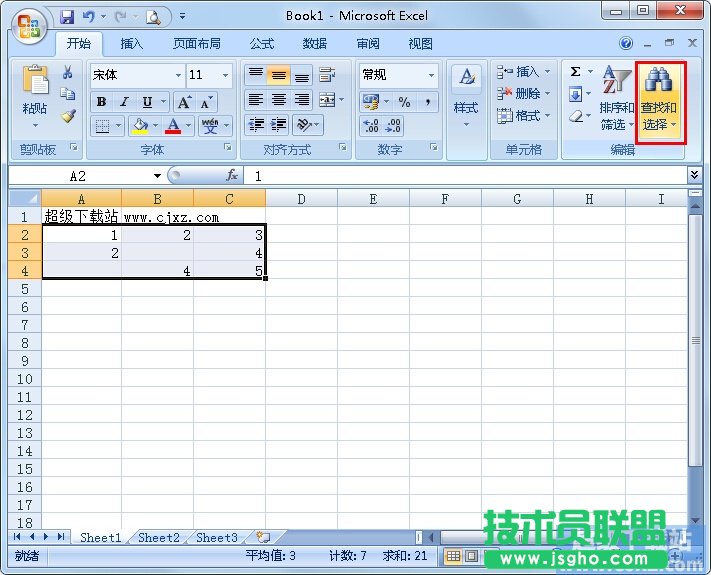Open the 常规 number format dropdown

[431, 75]
